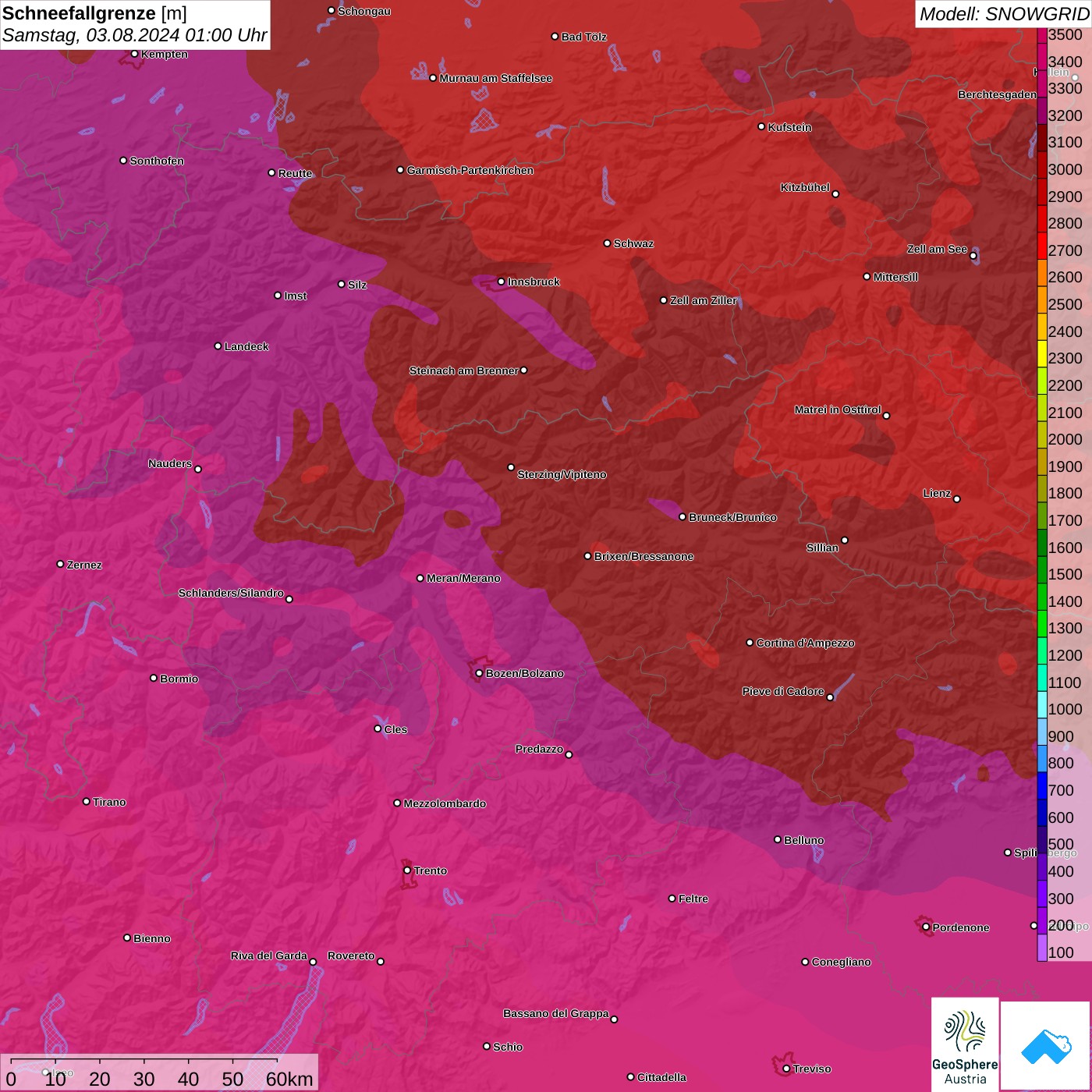Click the Zernez city marker dot
Image resolution: width=1092 pixels, height=1092 pixels.
click(60, 564)
